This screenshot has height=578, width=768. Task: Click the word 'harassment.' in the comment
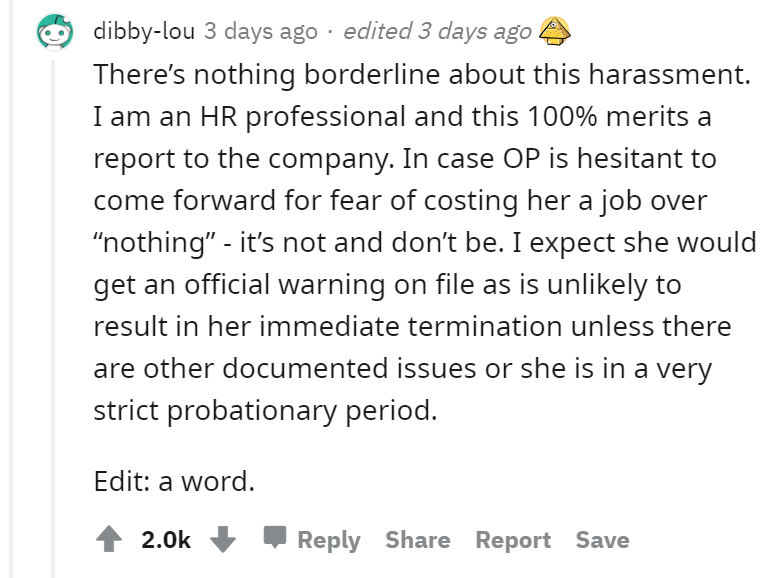point(669,74)
